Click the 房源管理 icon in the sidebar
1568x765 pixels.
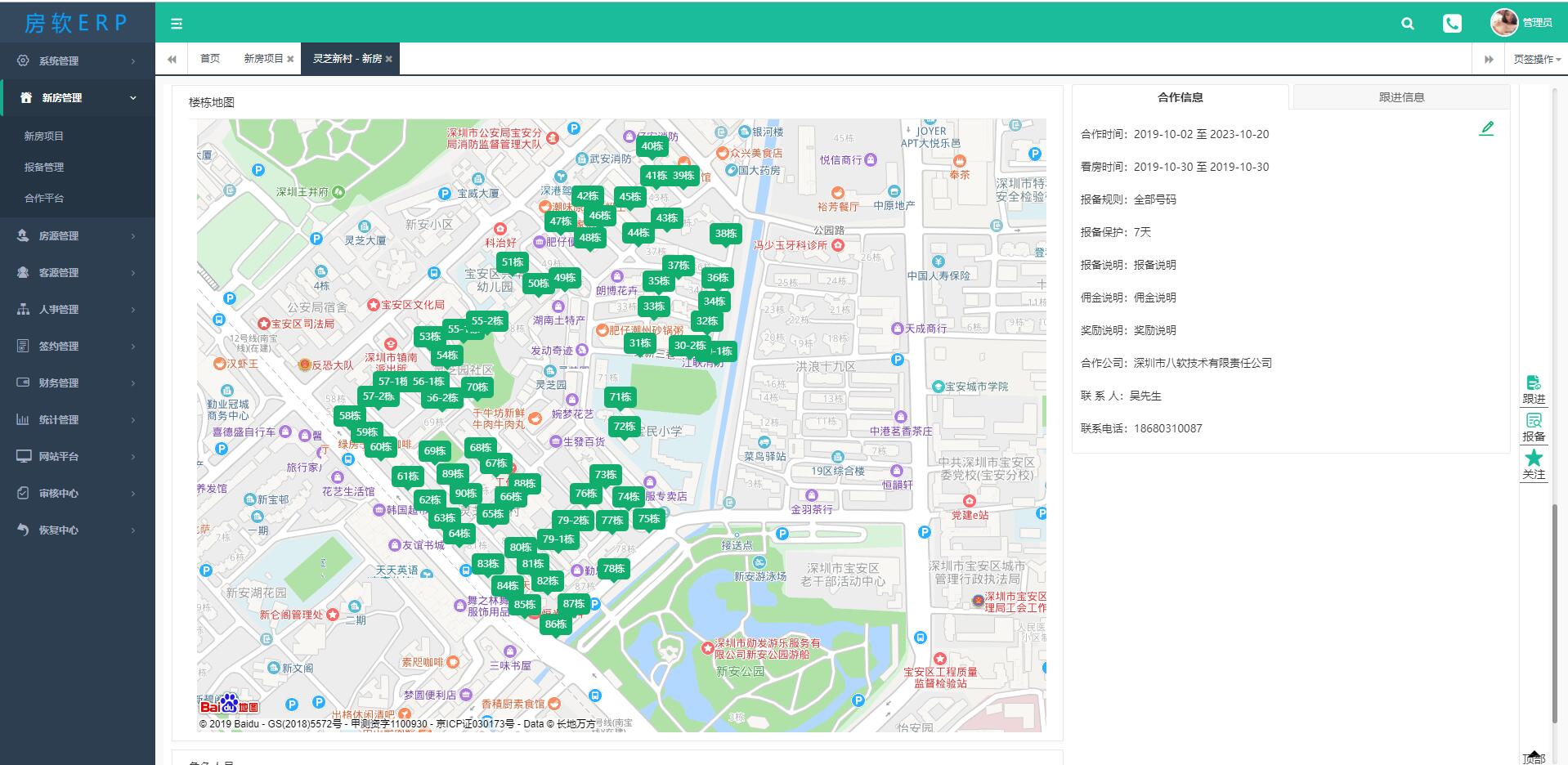23,235
